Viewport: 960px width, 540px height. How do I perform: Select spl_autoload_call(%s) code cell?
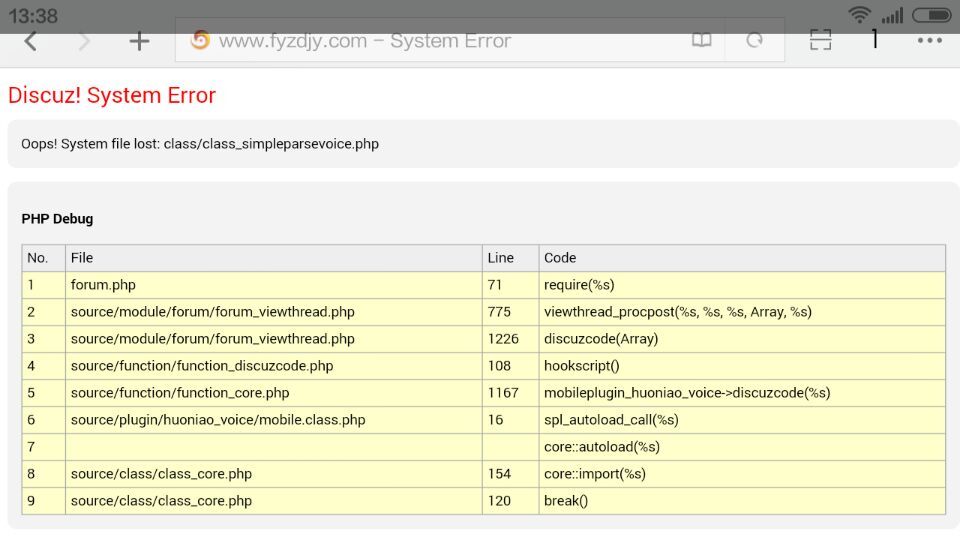tap(742, 419)
